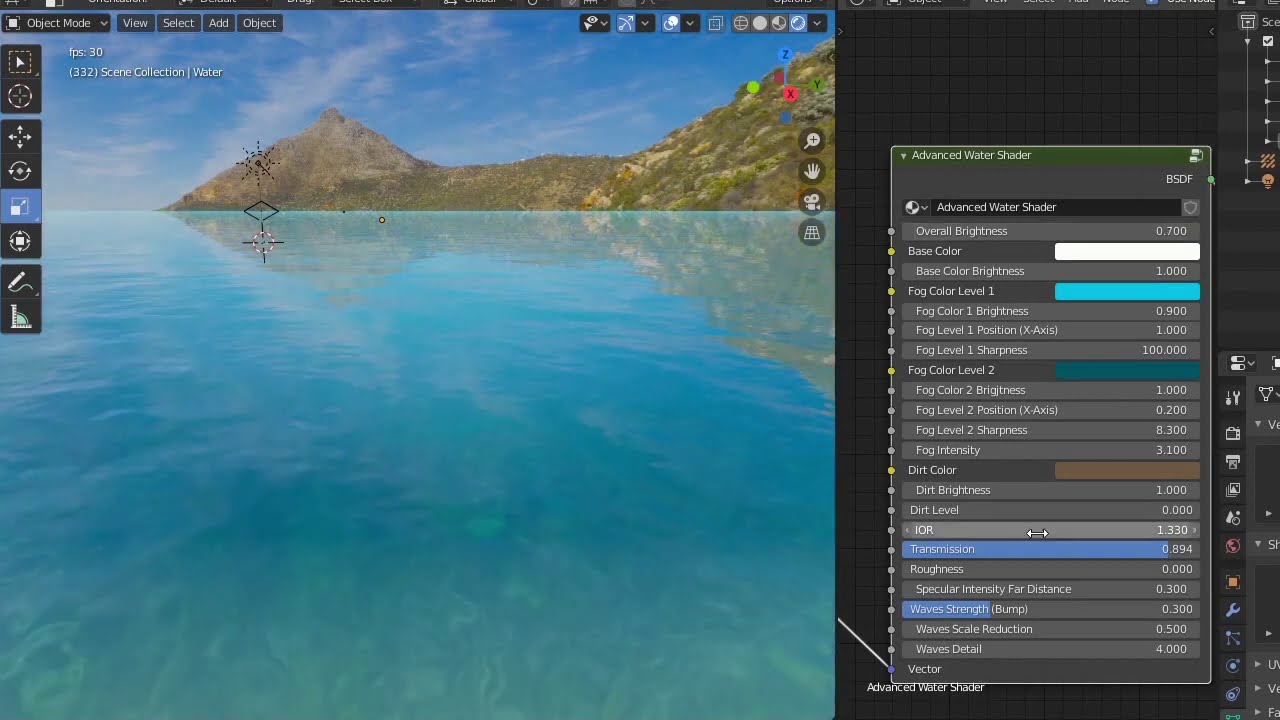Click the Waves Strength (Bump) slider
Screen dimensions: 1280x720
1051,609
